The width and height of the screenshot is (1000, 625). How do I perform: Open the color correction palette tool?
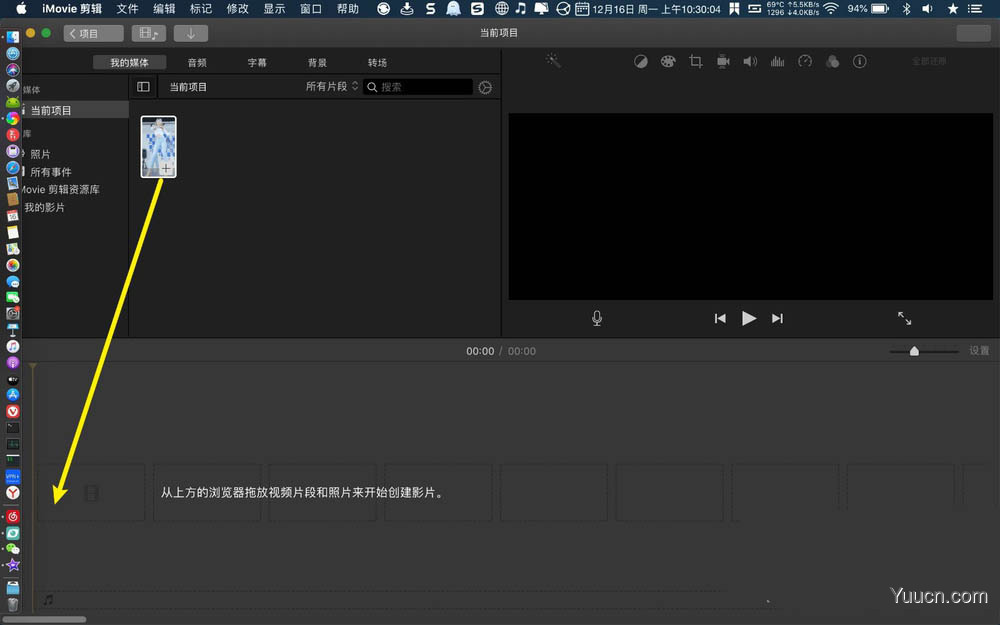point(668,61)
